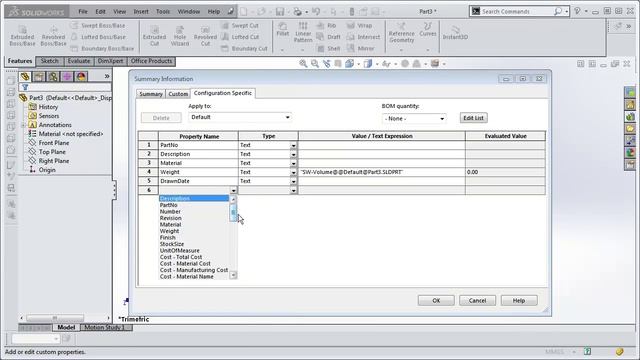Select the Revolved Cut tool
640x360 pixels.
point(205,36)
